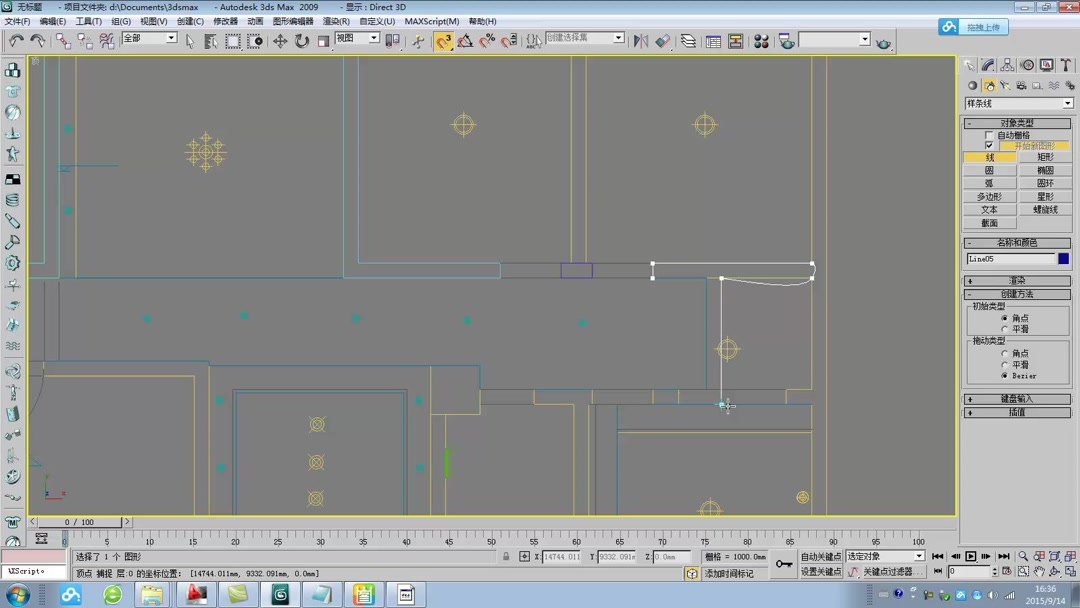Open the Mirror tool
This screenshot has width=1080, height=608.
641,40
